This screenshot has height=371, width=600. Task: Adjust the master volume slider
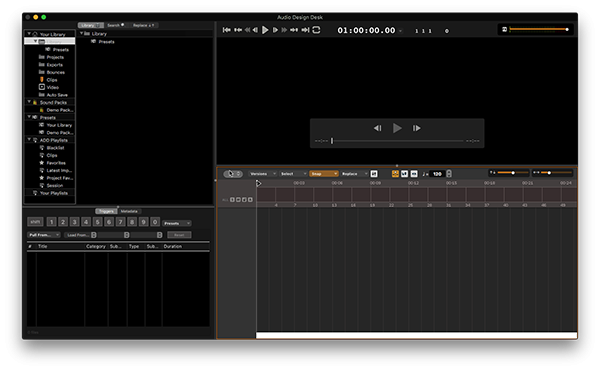[539, 29]
